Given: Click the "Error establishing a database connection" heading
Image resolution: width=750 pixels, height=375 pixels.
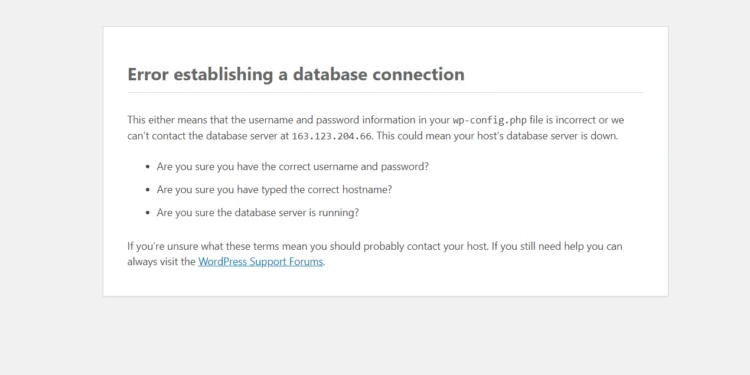Looking at the screenshot, I should pyautogui.click(x=296, y=74).
